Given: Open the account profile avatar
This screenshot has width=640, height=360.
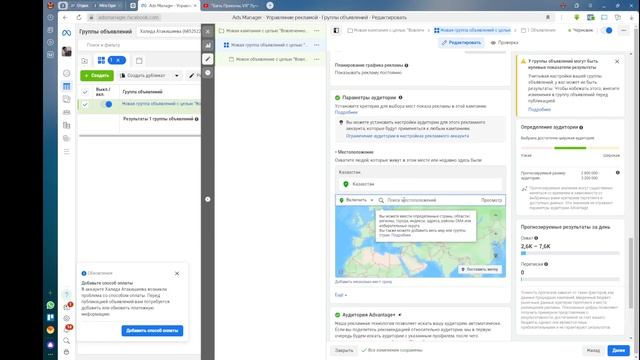Looking at the screenshot, I should coord(67,51).
